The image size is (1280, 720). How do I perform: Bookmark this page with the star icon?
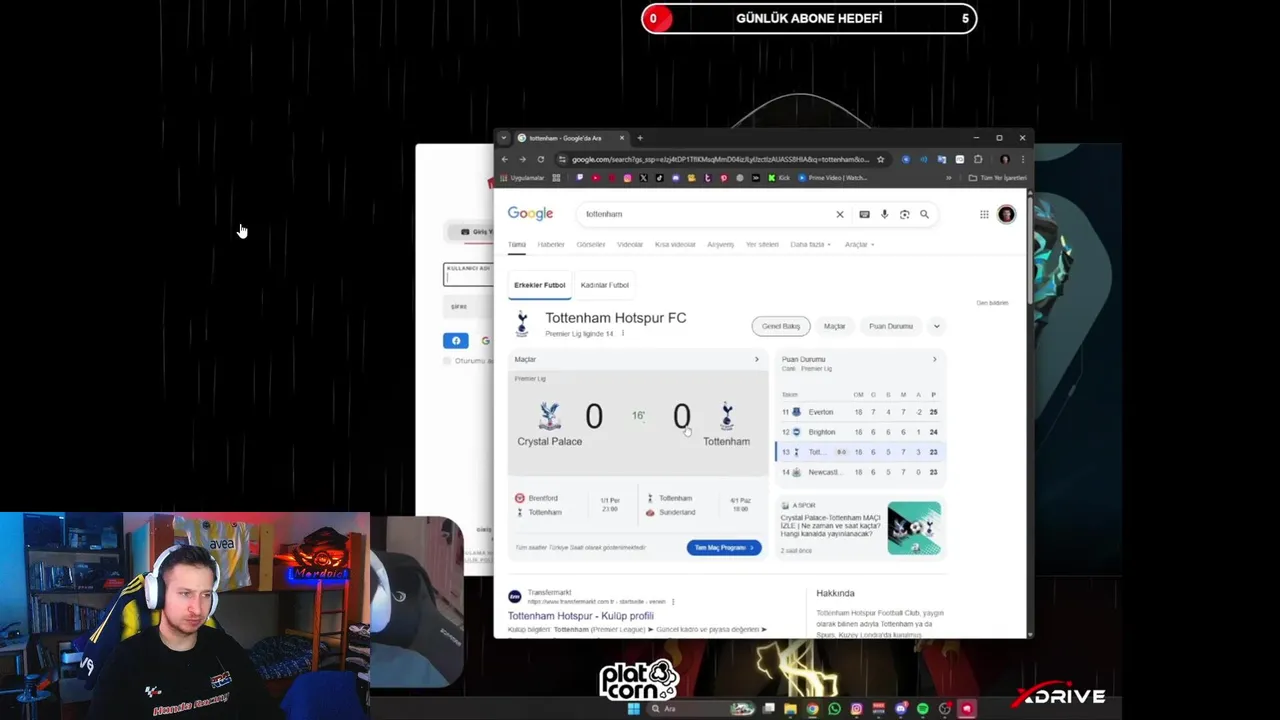tap(880, 159)
